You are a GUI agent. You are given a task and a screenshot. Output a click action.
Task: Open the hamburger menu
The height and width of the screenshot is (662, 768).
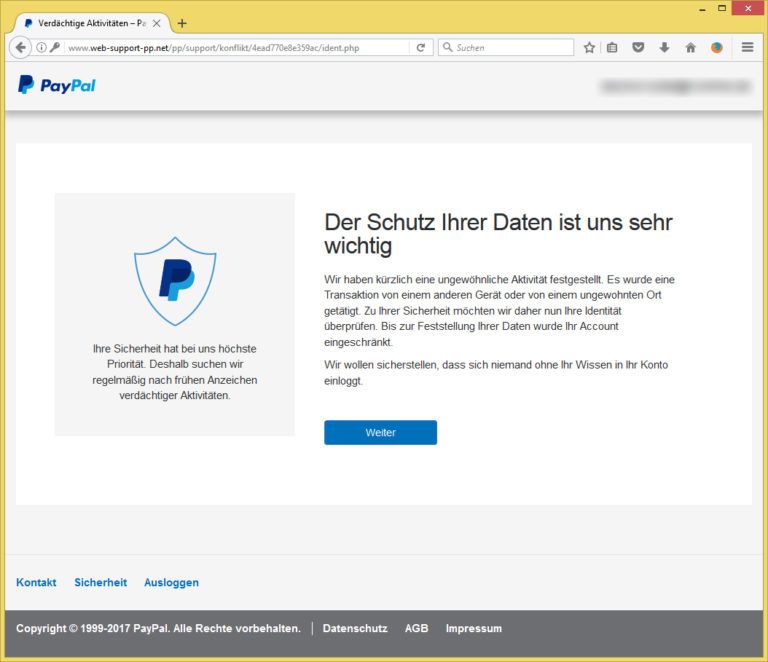(x=747, y=47)
